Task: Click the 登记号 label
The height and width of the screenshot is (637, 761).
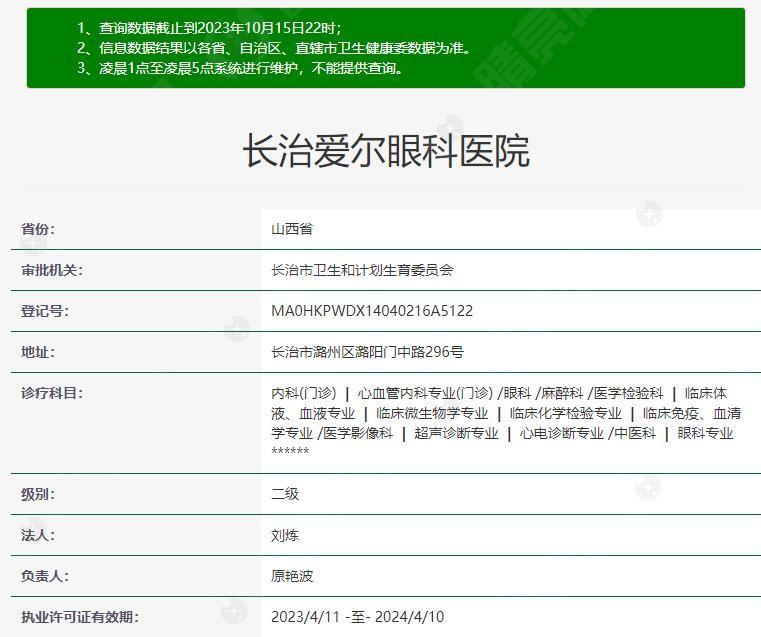Action: click(x=45, y=310)
